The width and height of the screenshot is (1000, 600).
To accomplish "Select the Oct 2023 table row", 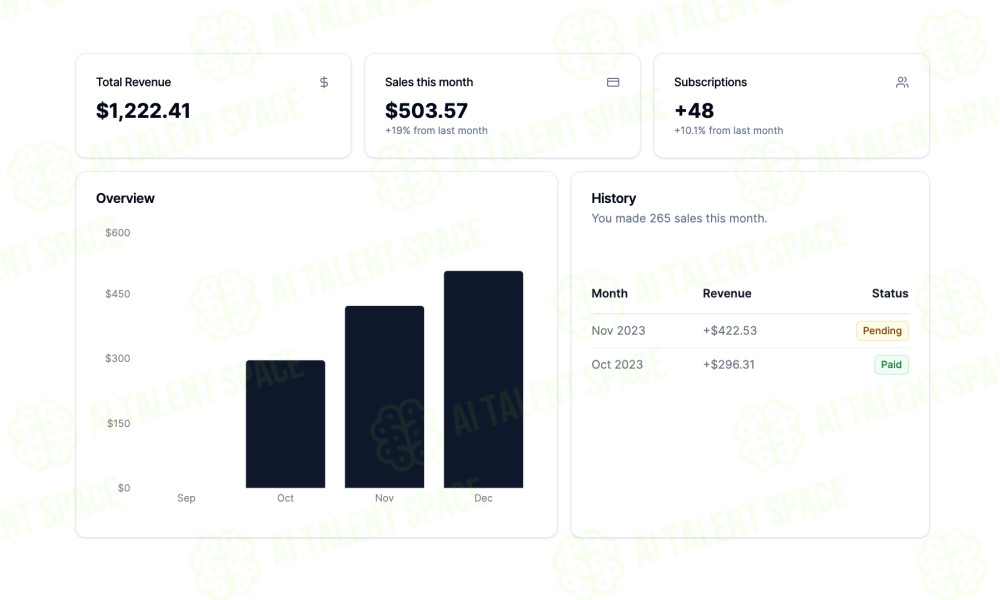I will (x=750, y=365).
